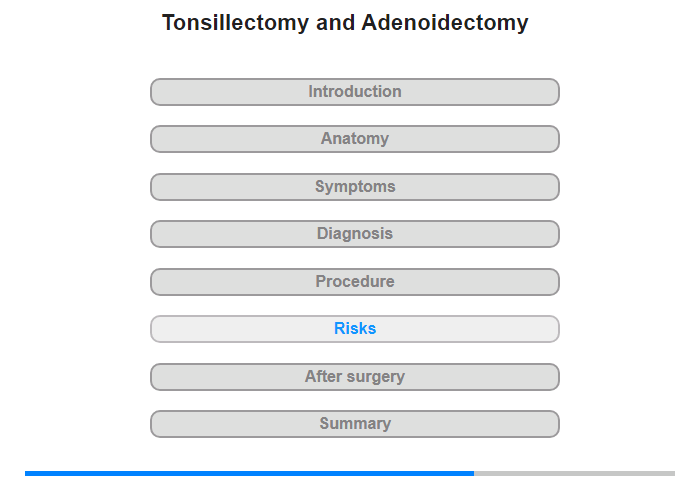This screenshot has width=700, height=480.
Task: Choose Diagnosis from the section list
Action: (x=354, y=234)
